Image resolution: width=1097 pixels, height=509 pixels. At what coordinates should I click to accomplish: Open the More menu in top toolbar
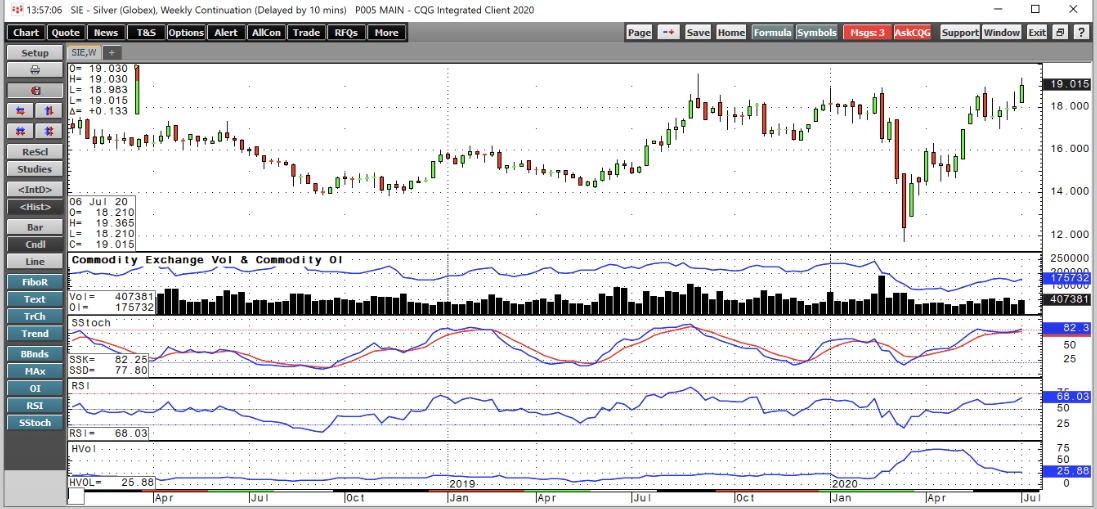coord(386,33)
